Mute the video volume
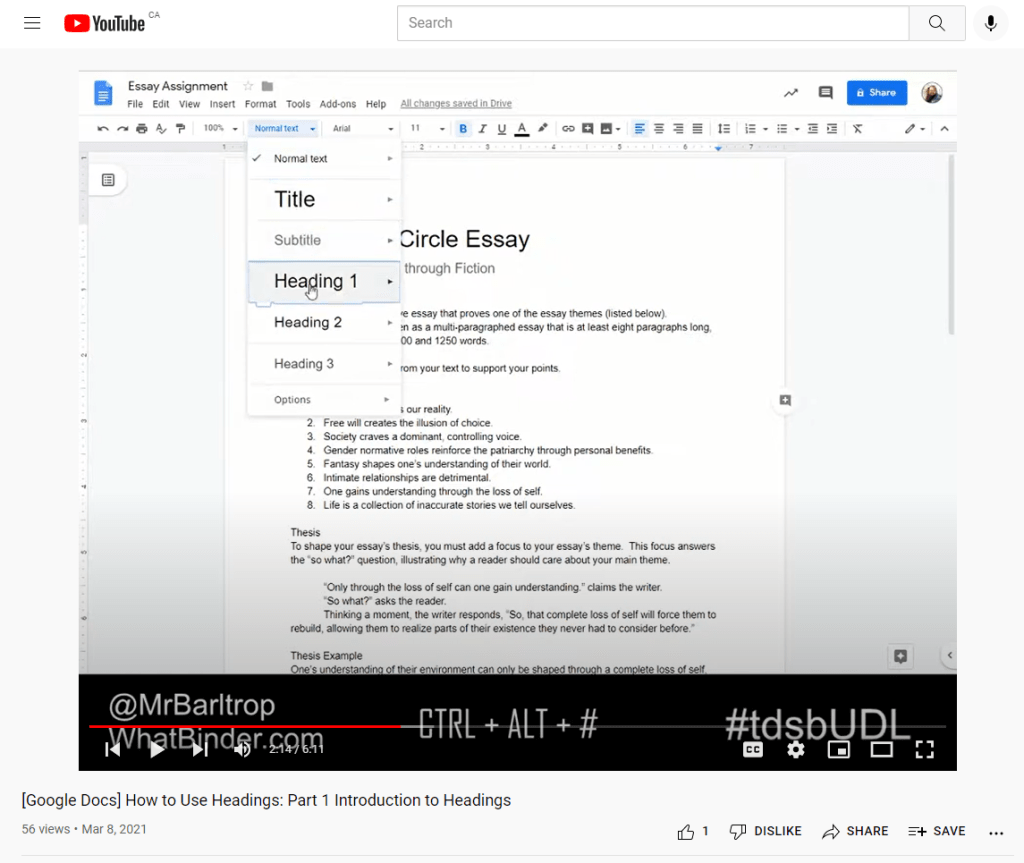 pyautogui.click(x=242, y=749)
